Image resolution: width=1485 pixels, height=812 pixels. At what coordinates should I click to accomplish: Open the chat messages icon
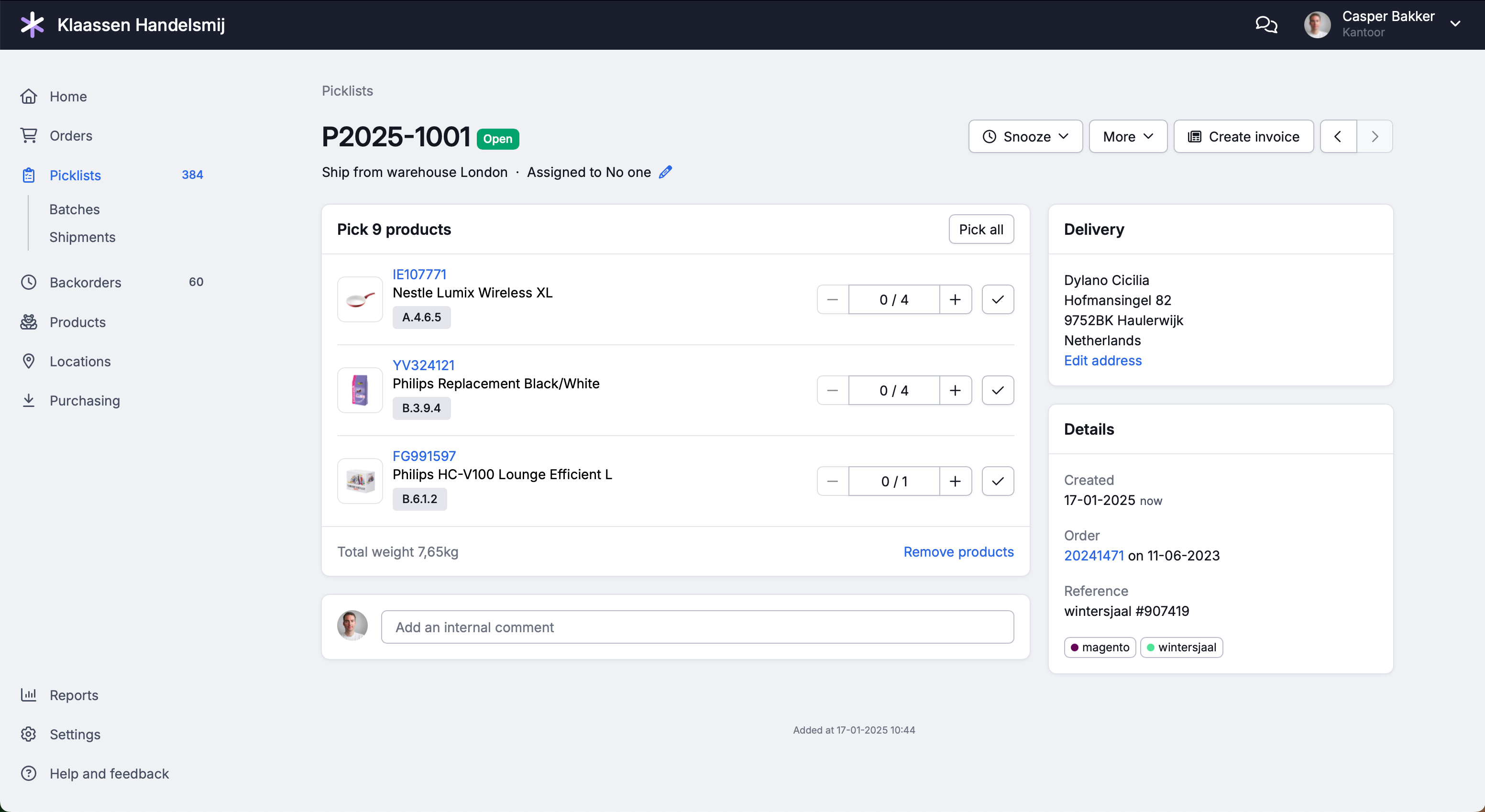coord(1266,24)
